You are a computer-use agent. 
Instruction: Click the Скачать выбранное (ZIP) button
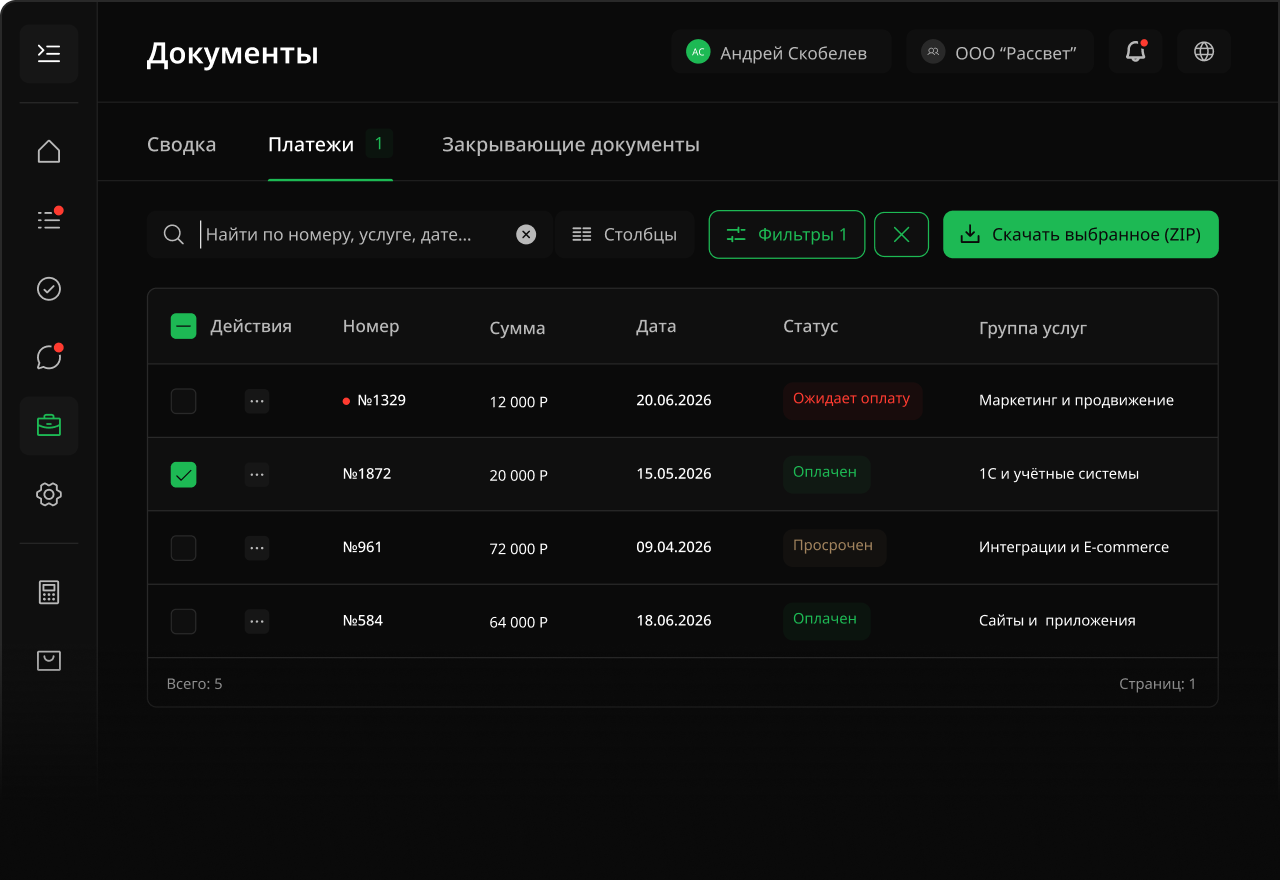pos(1080,235)
